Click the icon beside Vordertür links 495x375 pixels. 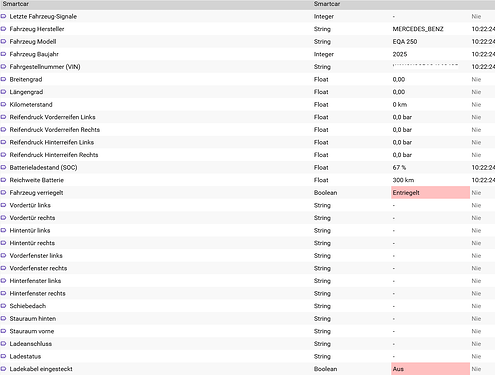(x=3, y=205)
